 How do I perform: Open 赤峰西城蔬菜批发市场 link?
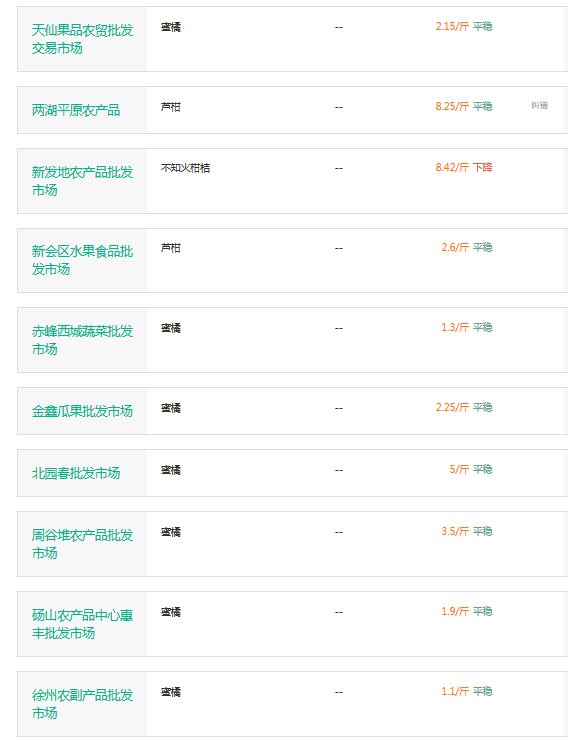(x=82, y=340)
